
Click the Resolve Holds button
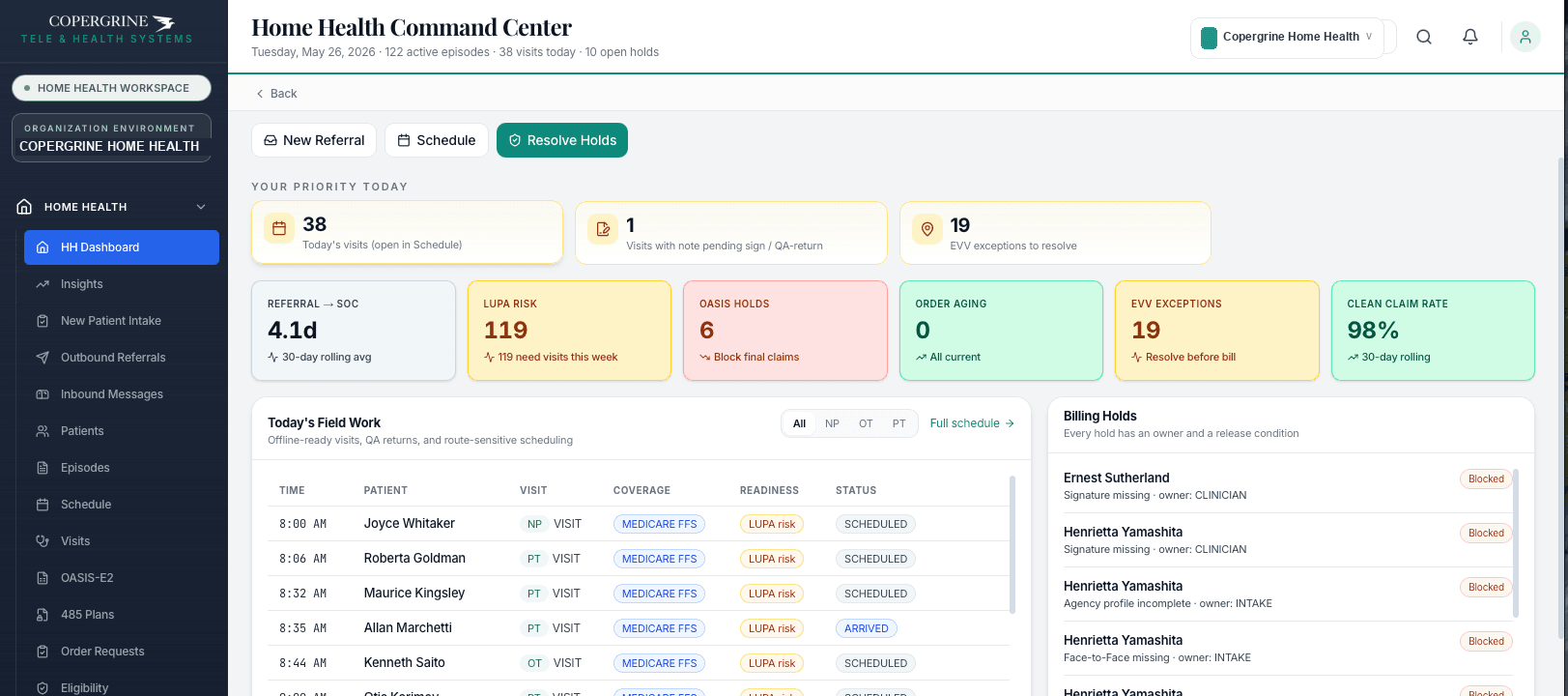tap(562, 140)
